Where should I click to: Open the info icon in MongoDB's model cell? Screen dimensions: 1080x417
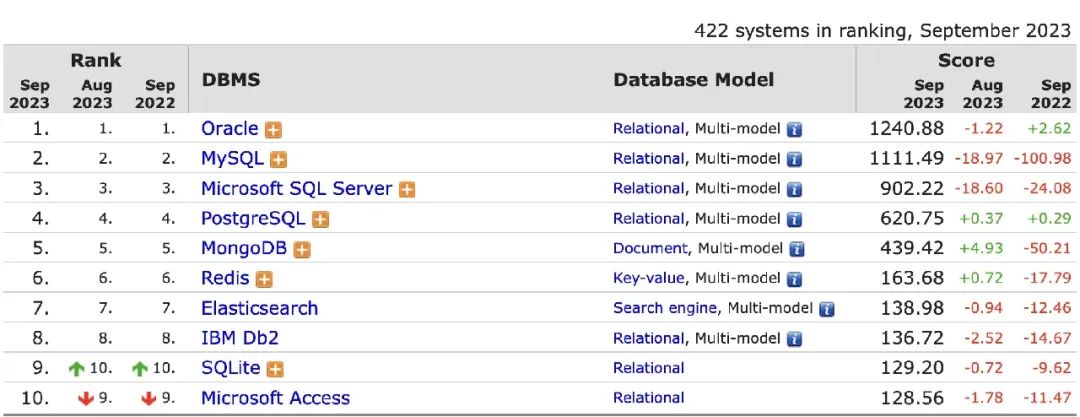797,250
